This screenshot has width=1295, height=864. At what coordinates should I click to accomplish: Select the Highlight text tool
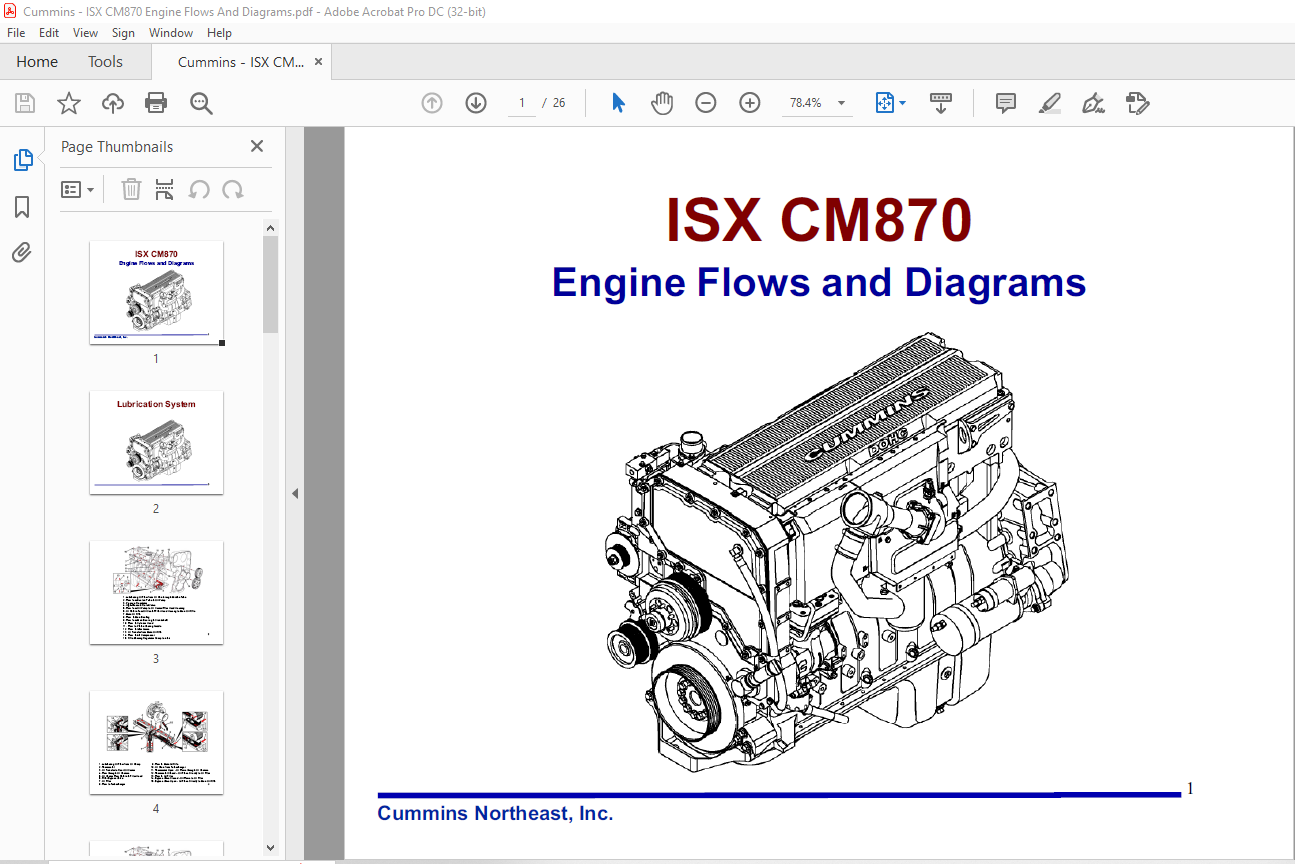(x=1050, y=103)
